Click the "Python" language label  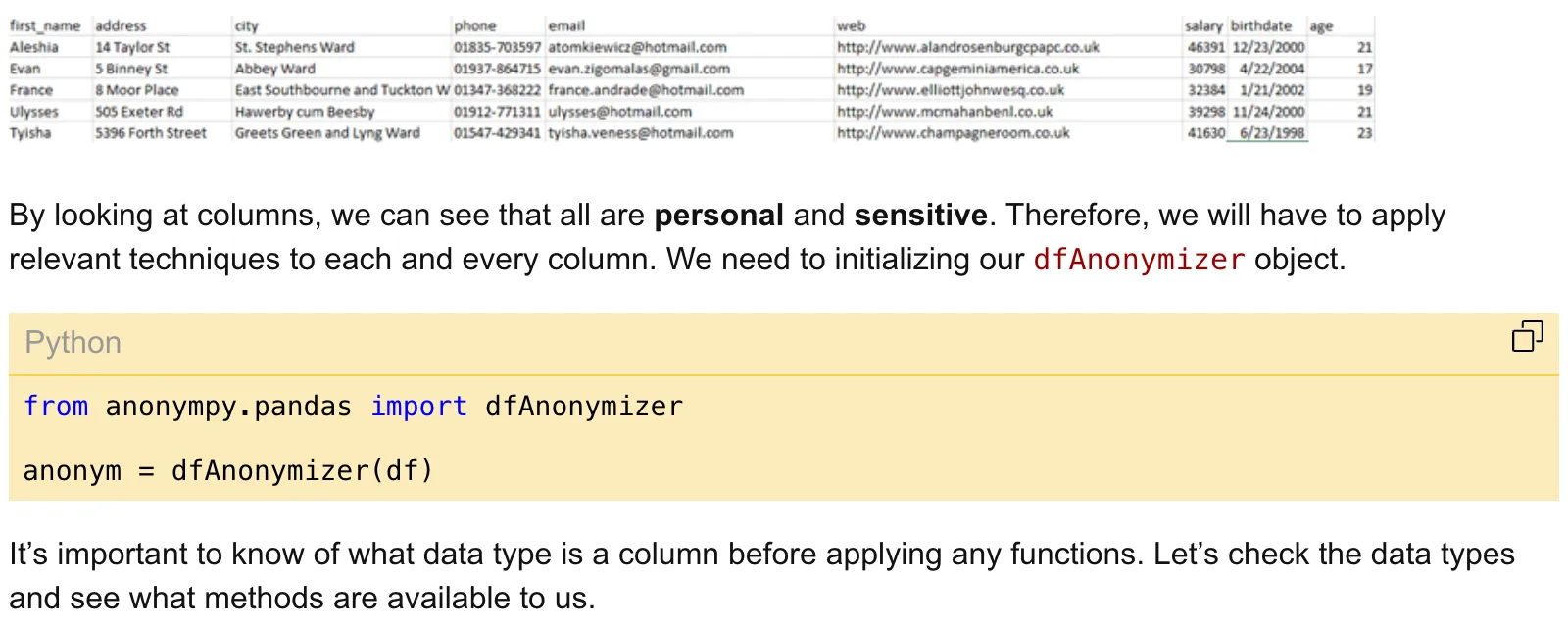click(x=73, y=342)
